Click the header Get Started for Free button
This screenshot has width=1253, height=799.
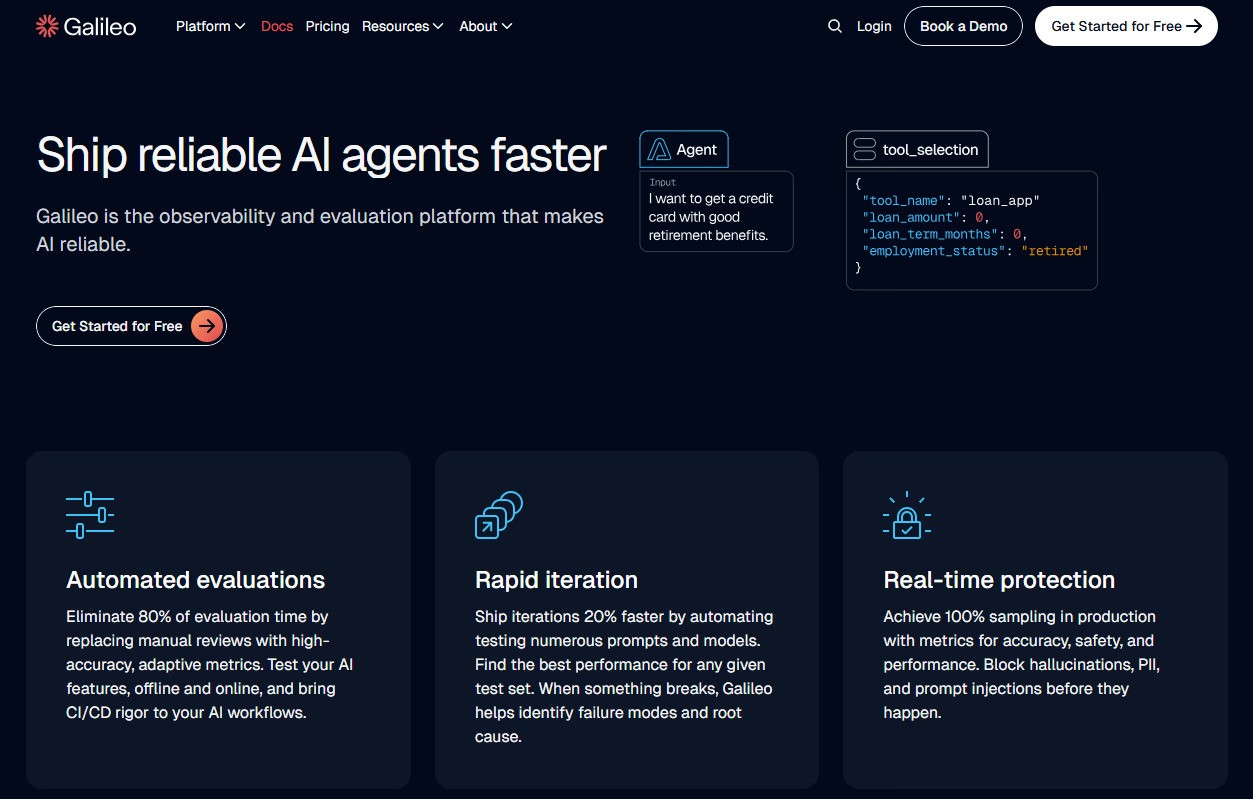pos(1126,26)
